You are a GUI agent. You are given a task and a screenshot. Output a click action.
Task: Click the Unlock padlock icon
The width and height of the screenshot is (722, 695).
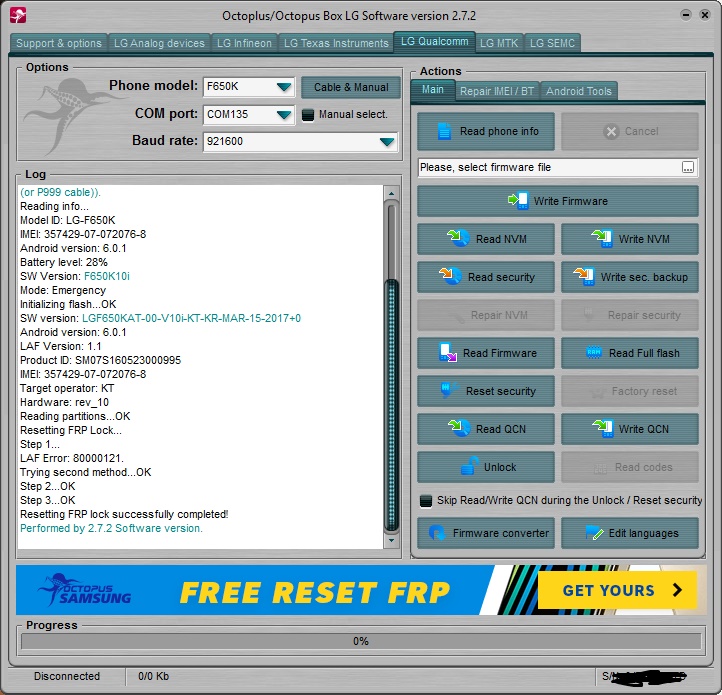(x=469, y=466)
